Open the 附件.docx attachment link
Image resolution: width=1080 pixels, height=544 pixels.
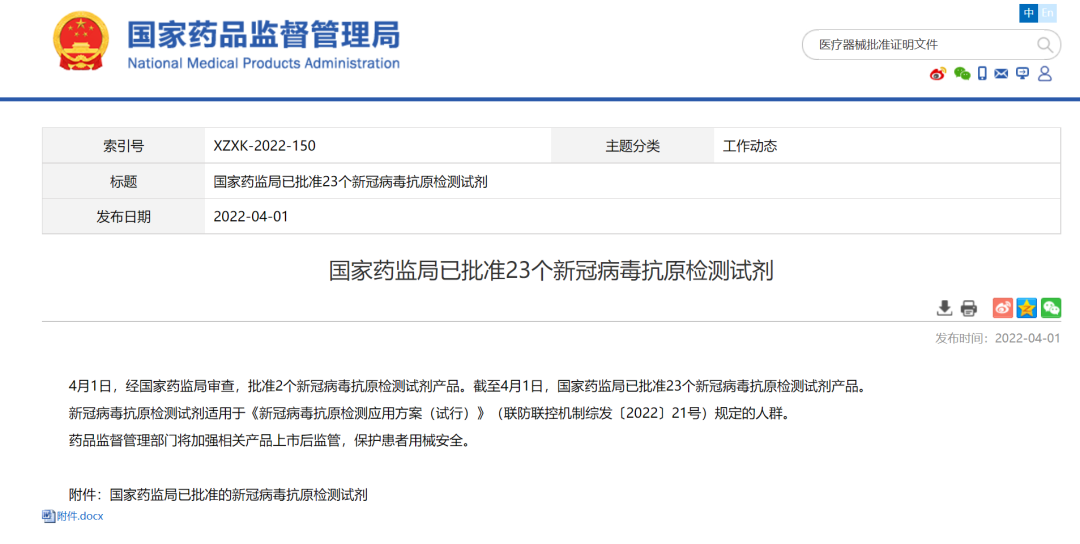click(x=80, y=516)
